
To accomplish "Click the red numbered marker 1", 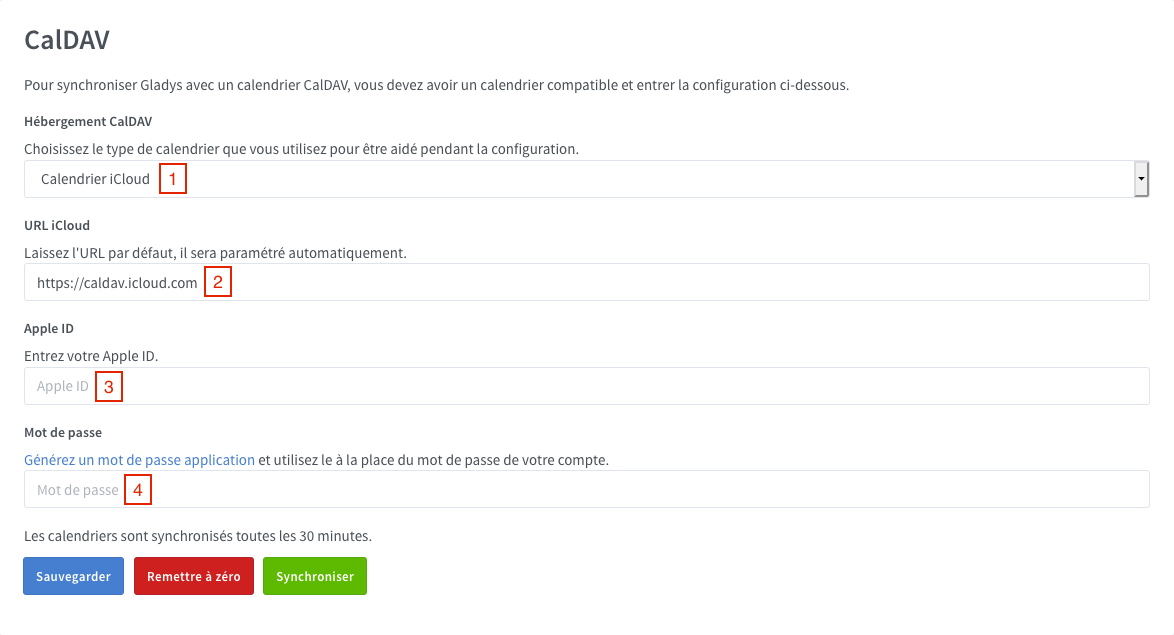I will [x=173, y=180].
